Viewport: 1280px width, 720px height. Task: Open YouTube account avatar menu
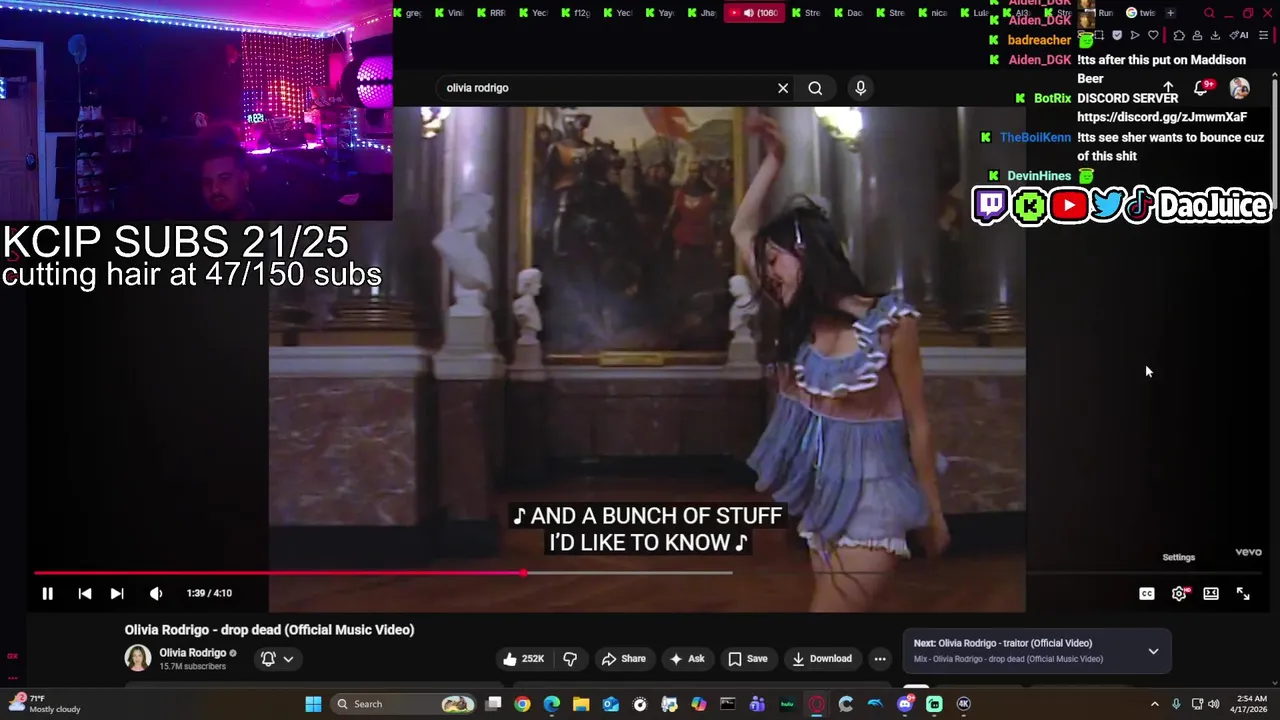[1239, 88]
